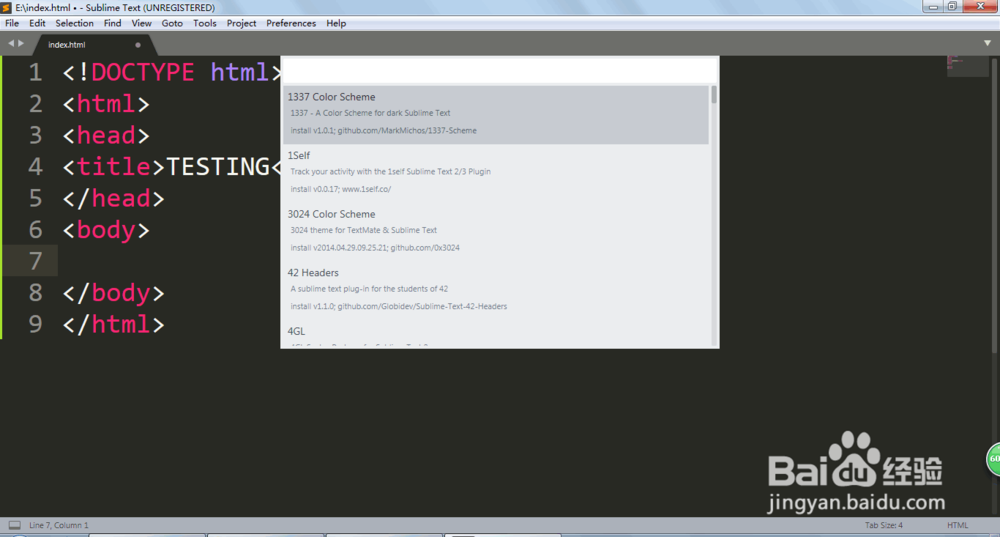Toggle side panel icon in status bar
This screenshot has height=537, width=1000.
tap(15, 526)
